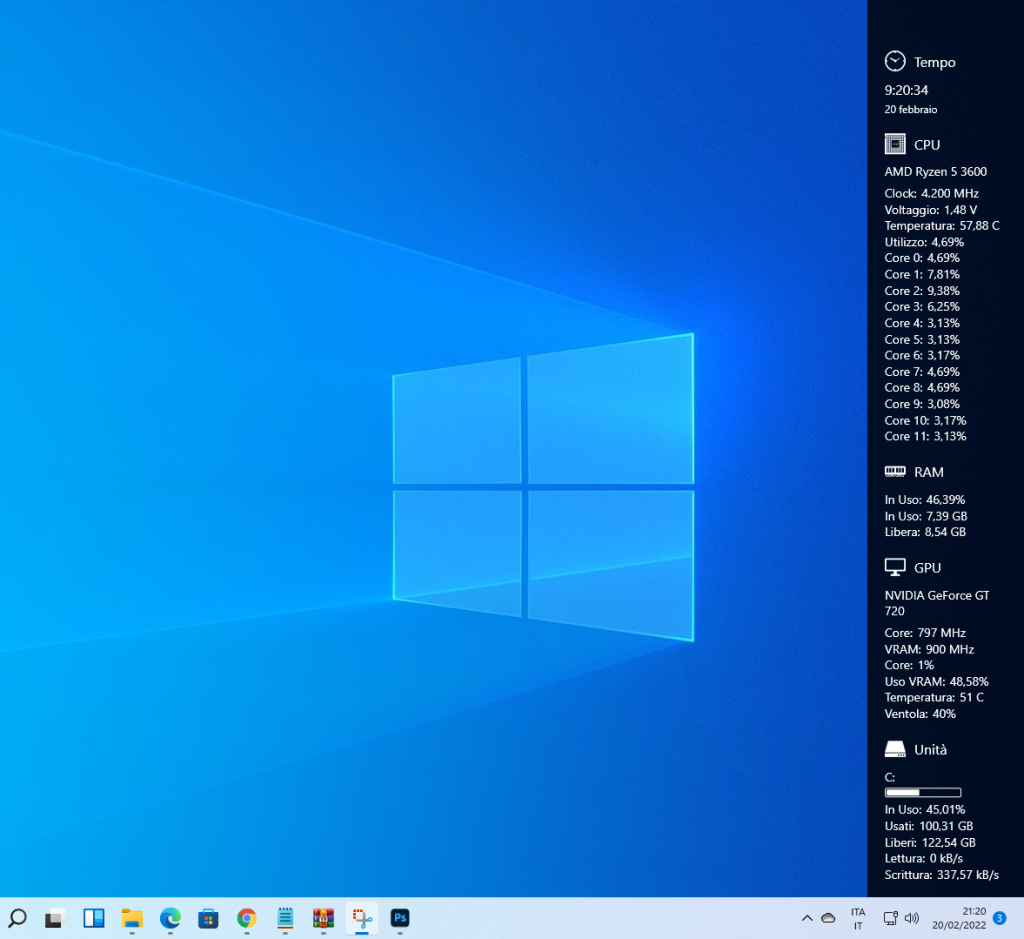Image resolution: width=1024 pixels, height=939 pixels.
Task: Launch Google Chrome from taskbar
Action: (247, 918)
